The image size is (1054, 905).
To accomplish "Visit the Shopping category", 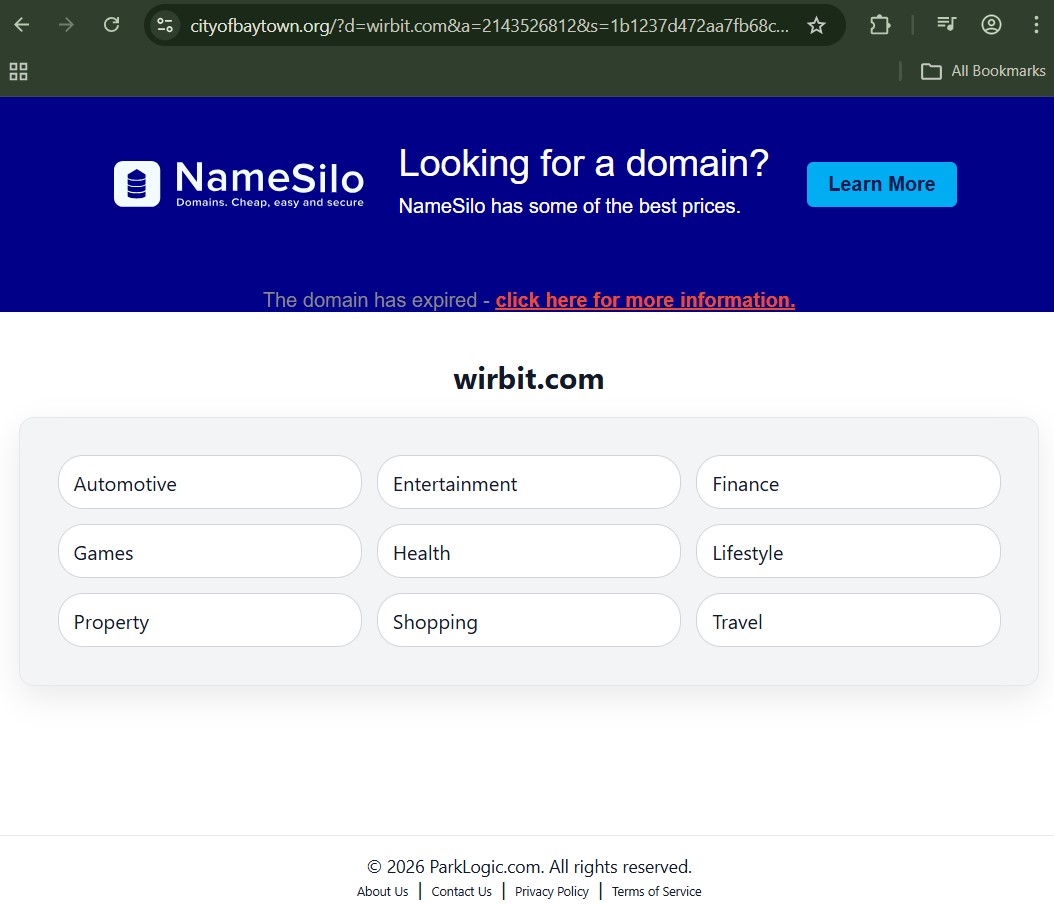I will coord(528,620).
